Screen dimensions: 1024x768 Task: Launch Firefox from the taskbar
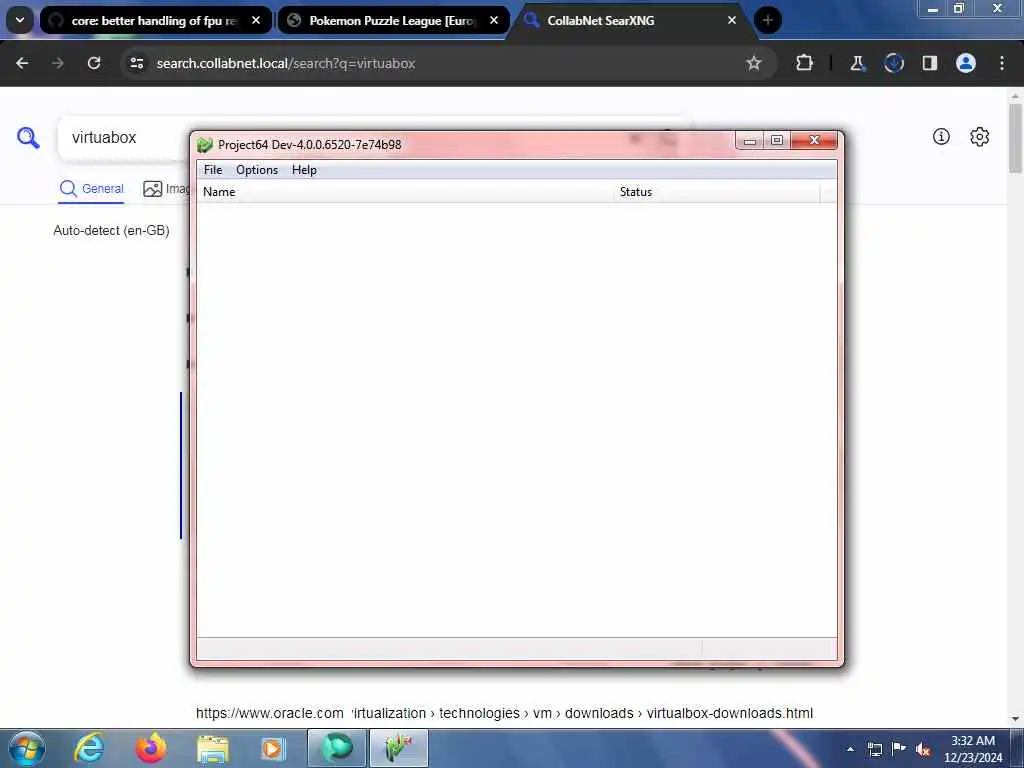tap(151, 748)
